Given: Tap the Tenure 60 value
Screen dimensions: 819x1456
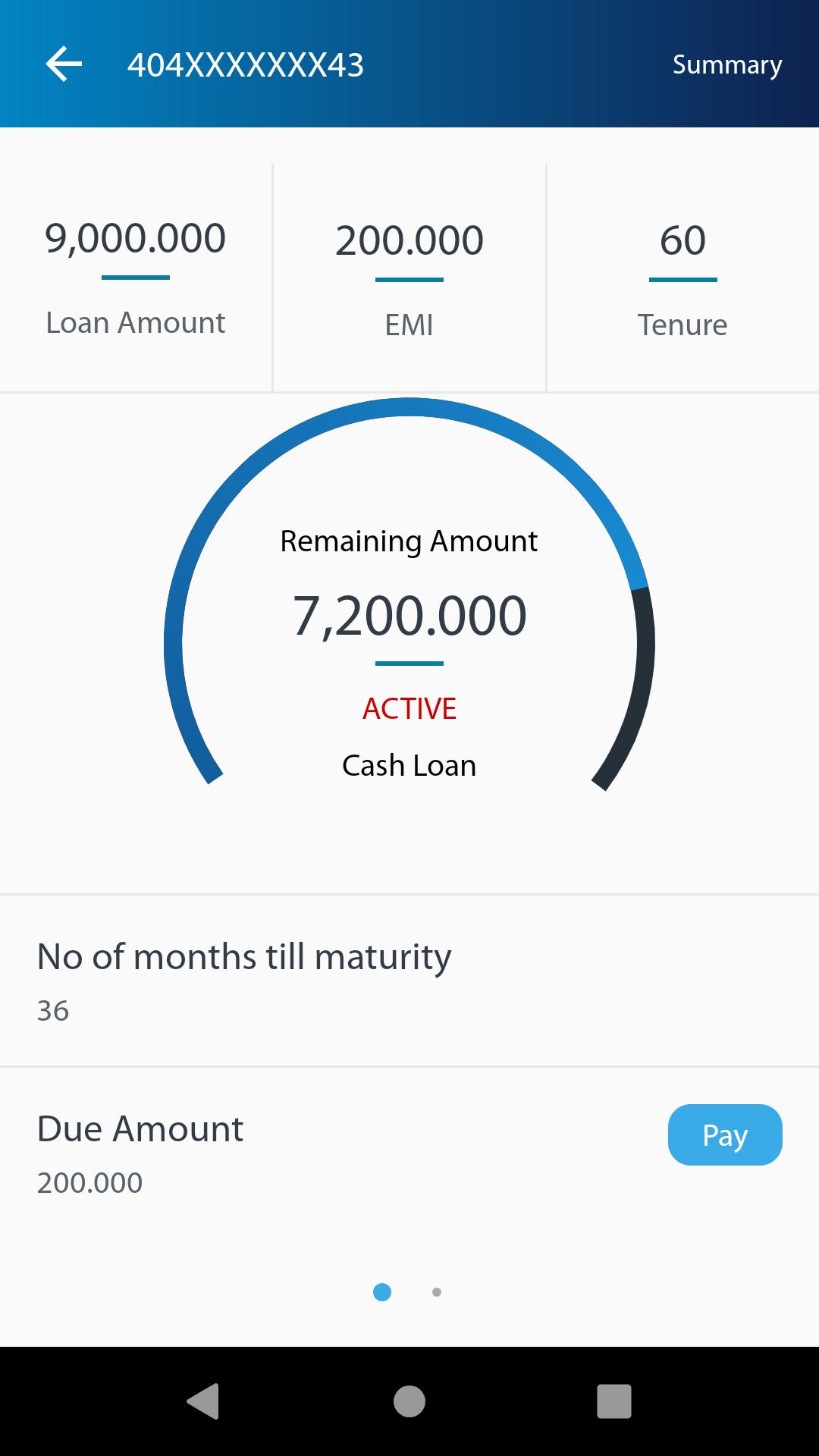Looking at the screenshot, I should coord(682,240).
